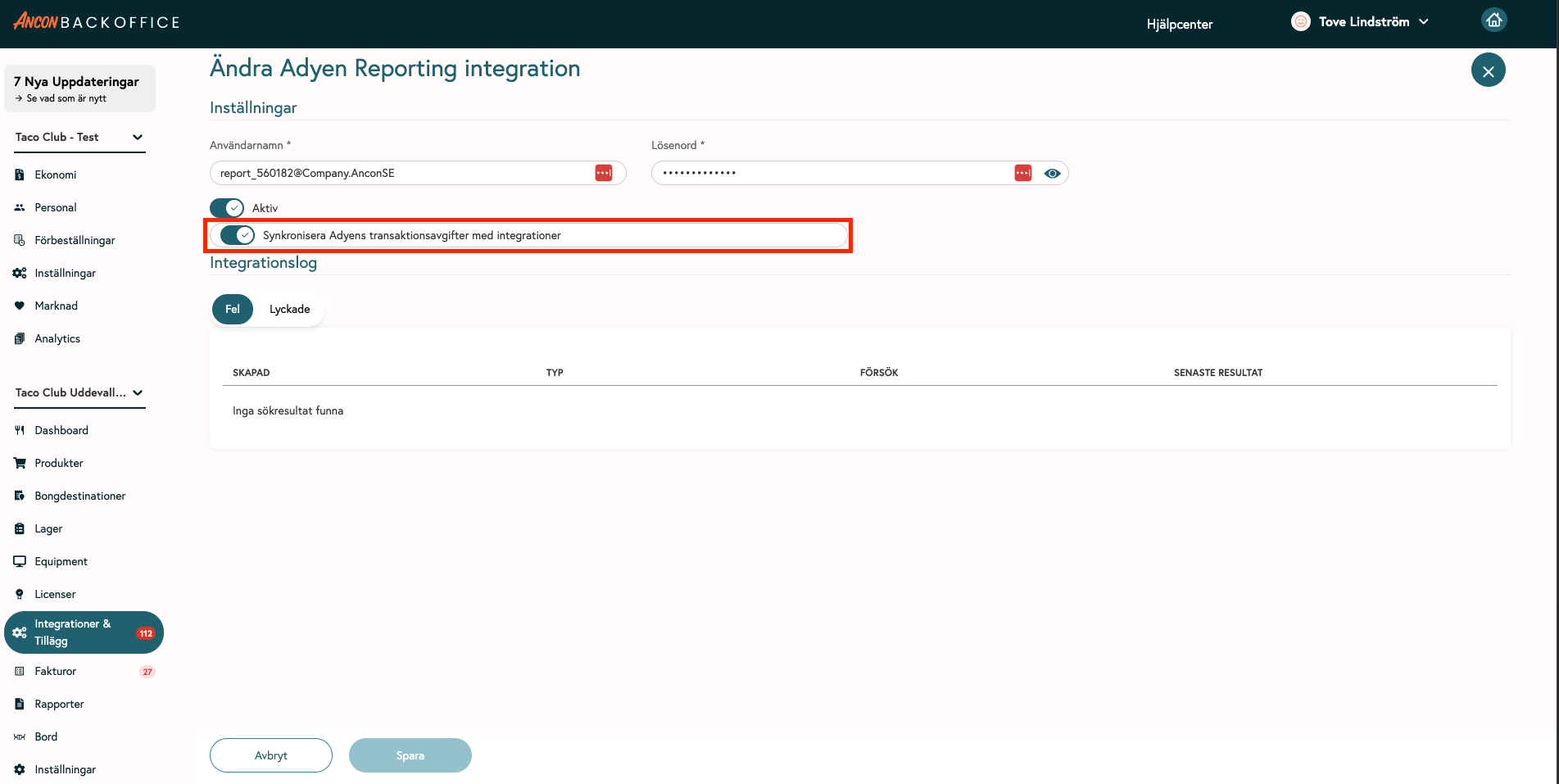This screenshot has width=1559, height=784.
Task: Click the Bord table icon
Action: click(20, 736)
